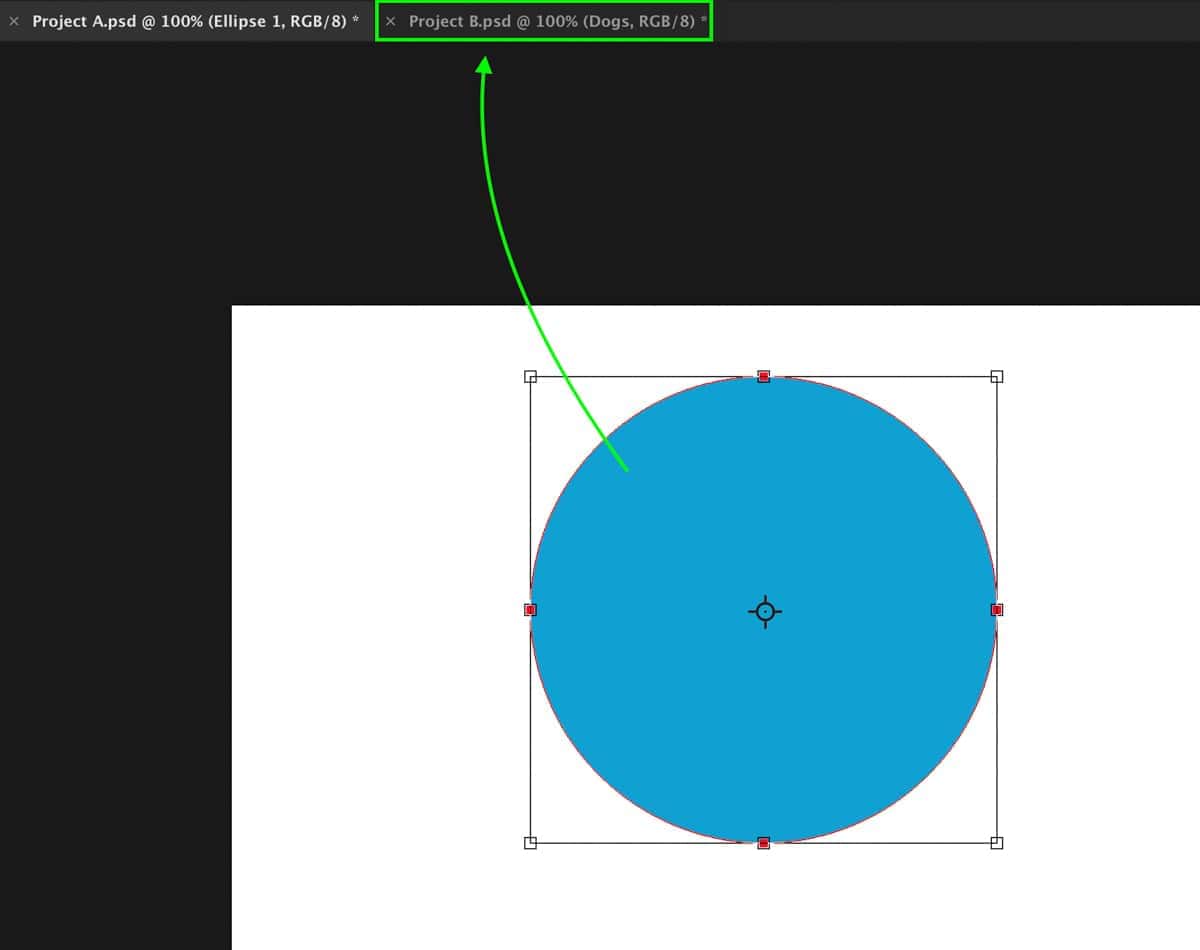Click the top-right corner transform handle

pos(997,377)
